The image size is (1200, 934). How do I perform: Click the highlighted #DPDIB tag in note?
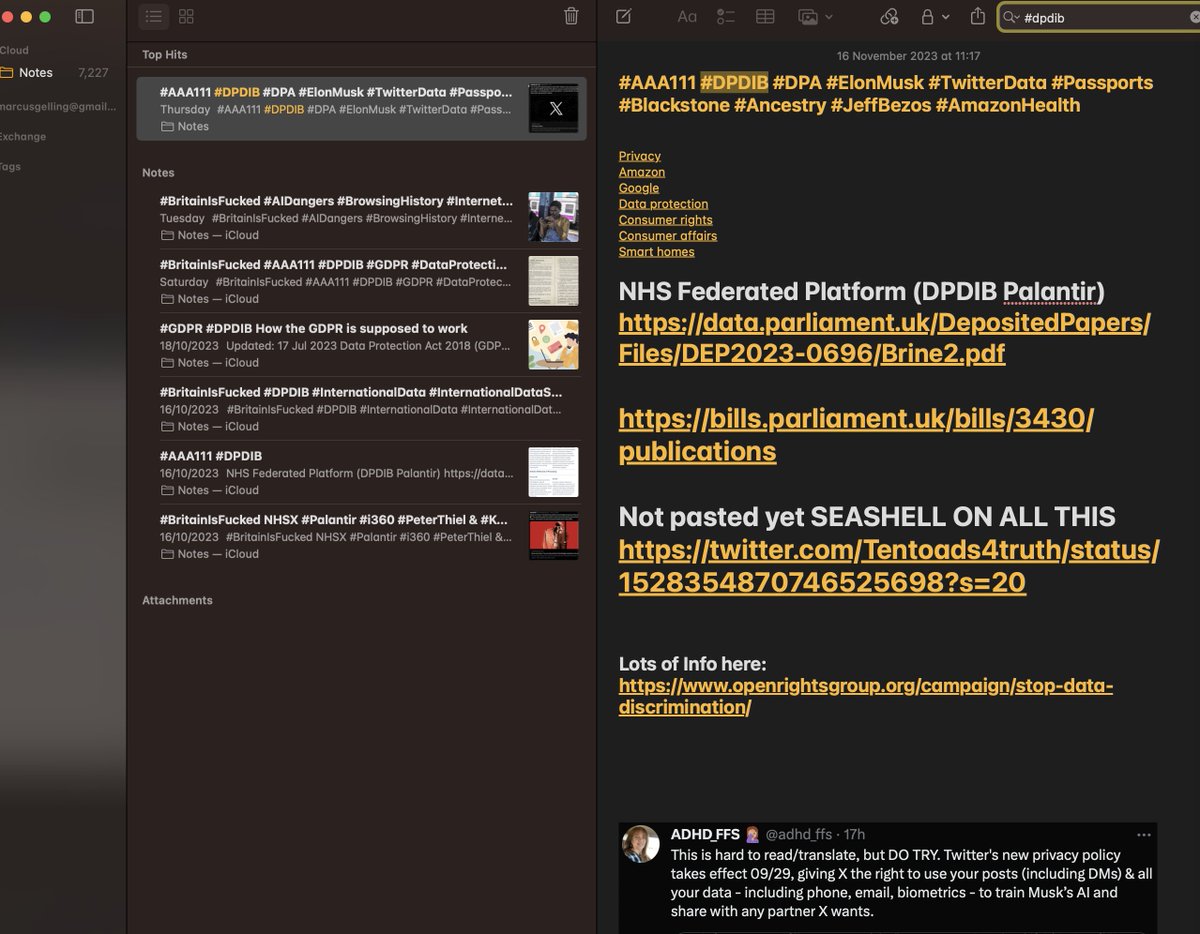tap(734, 83)
